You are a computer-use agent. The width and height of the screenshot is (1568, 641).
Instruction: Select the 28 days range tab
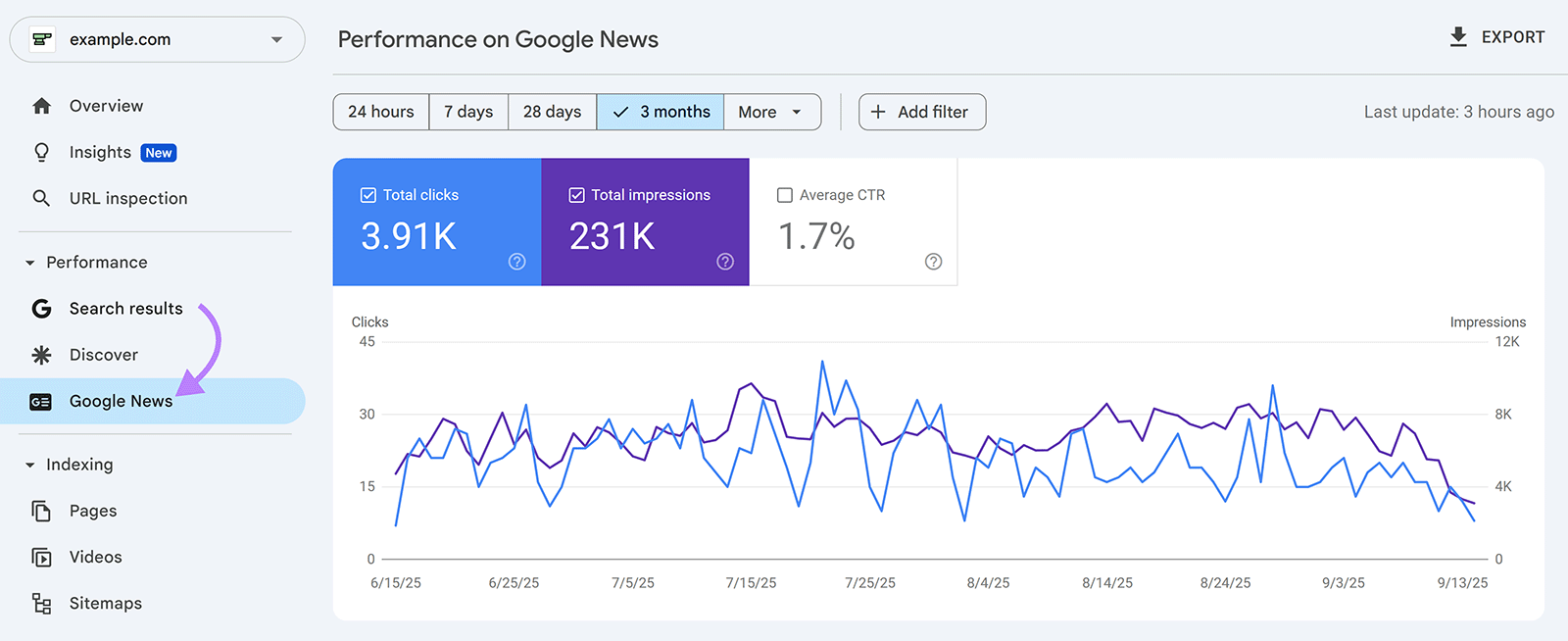pyautogui.click(x=552, y=112)
